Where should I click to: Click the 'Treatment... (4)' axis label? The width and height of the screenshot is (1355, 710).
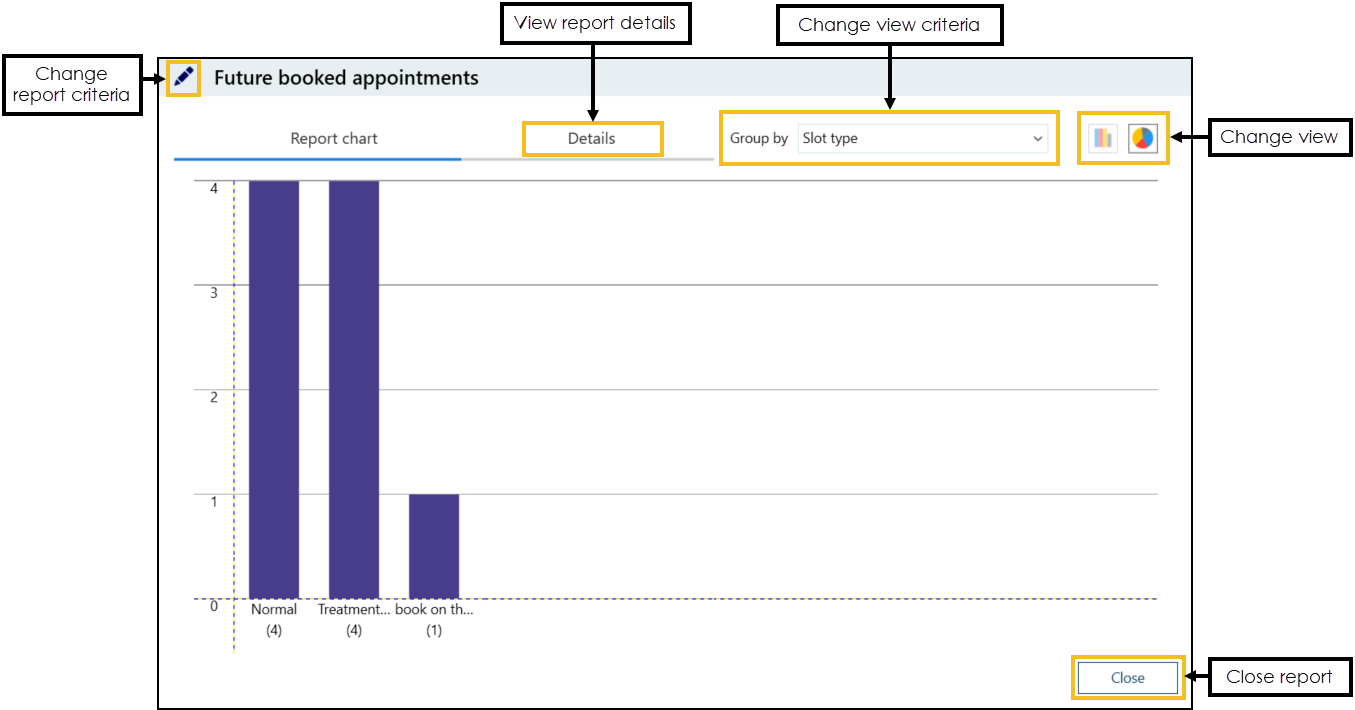(x=354, y=619)
